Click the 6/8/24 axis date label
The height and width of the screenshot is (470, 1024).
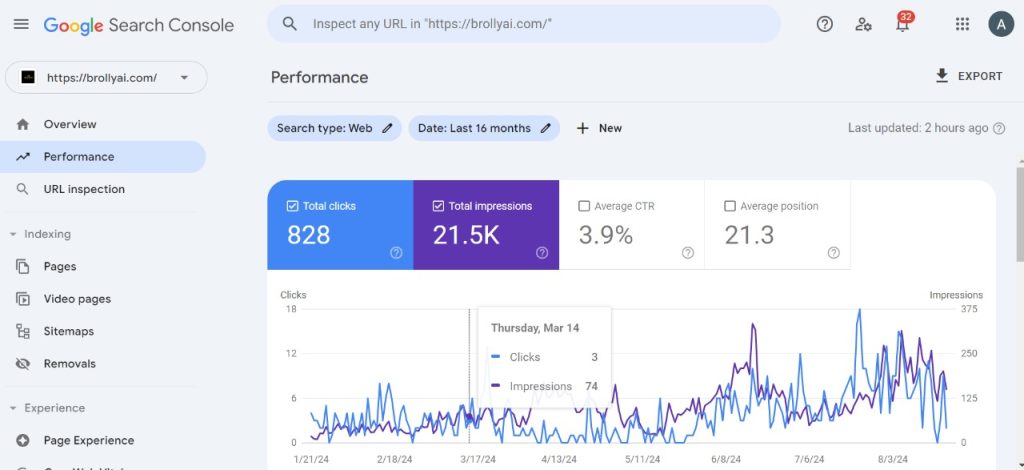[x=728, y=460]
